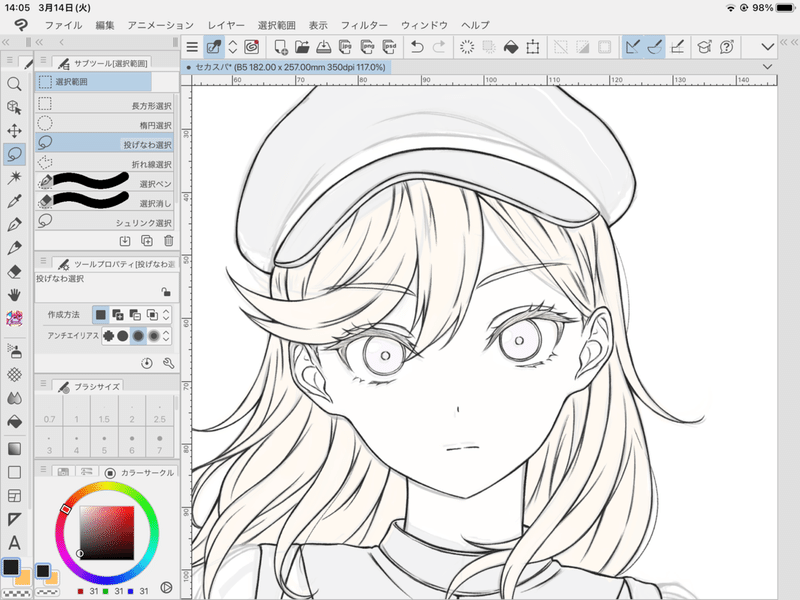
Task: Click the hue ring of color circle
Action: (x=107, y=486)
